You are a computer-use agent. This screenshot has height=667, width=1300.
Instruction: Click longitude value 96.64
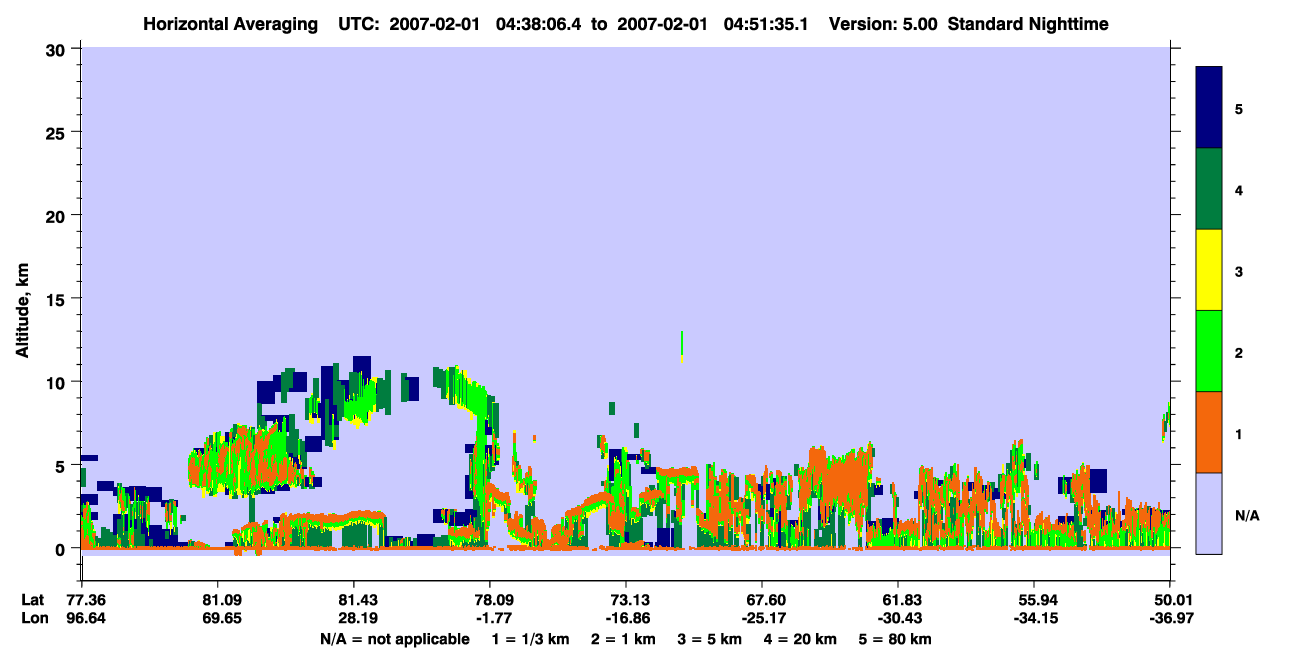point(86,618)
